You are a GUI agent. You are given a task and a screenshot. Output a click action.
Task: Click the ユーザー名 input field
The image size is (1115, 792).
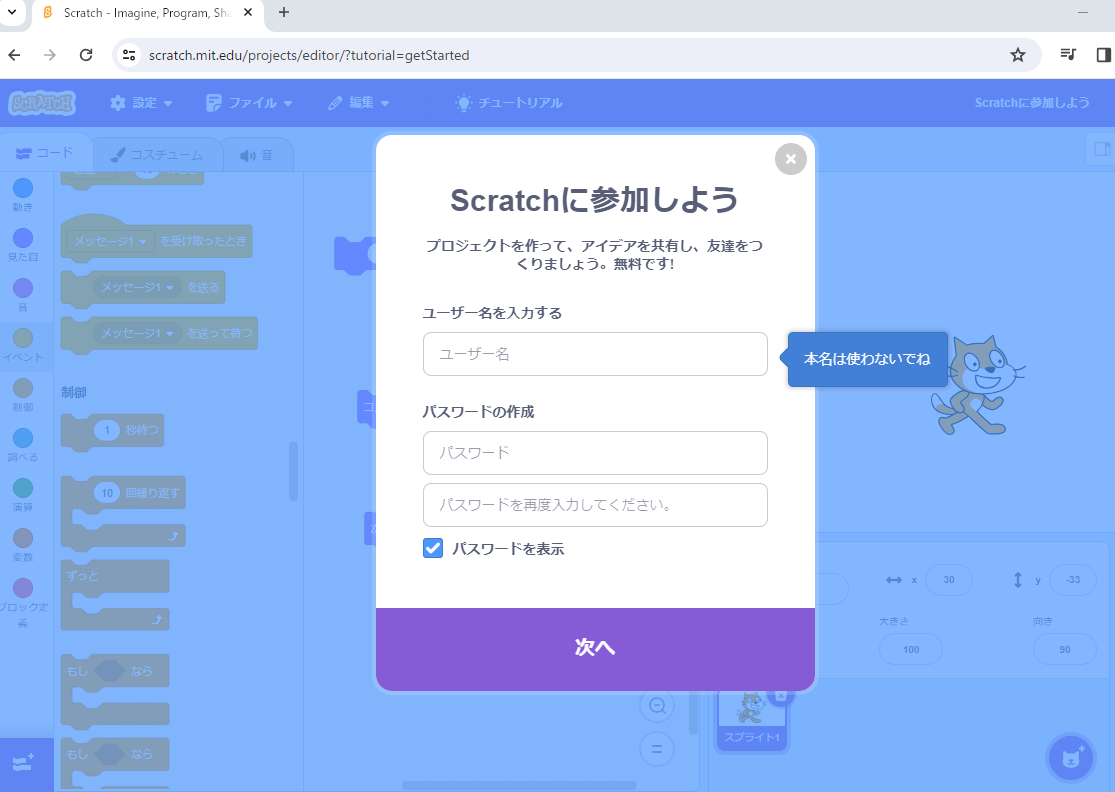[594, 354]
